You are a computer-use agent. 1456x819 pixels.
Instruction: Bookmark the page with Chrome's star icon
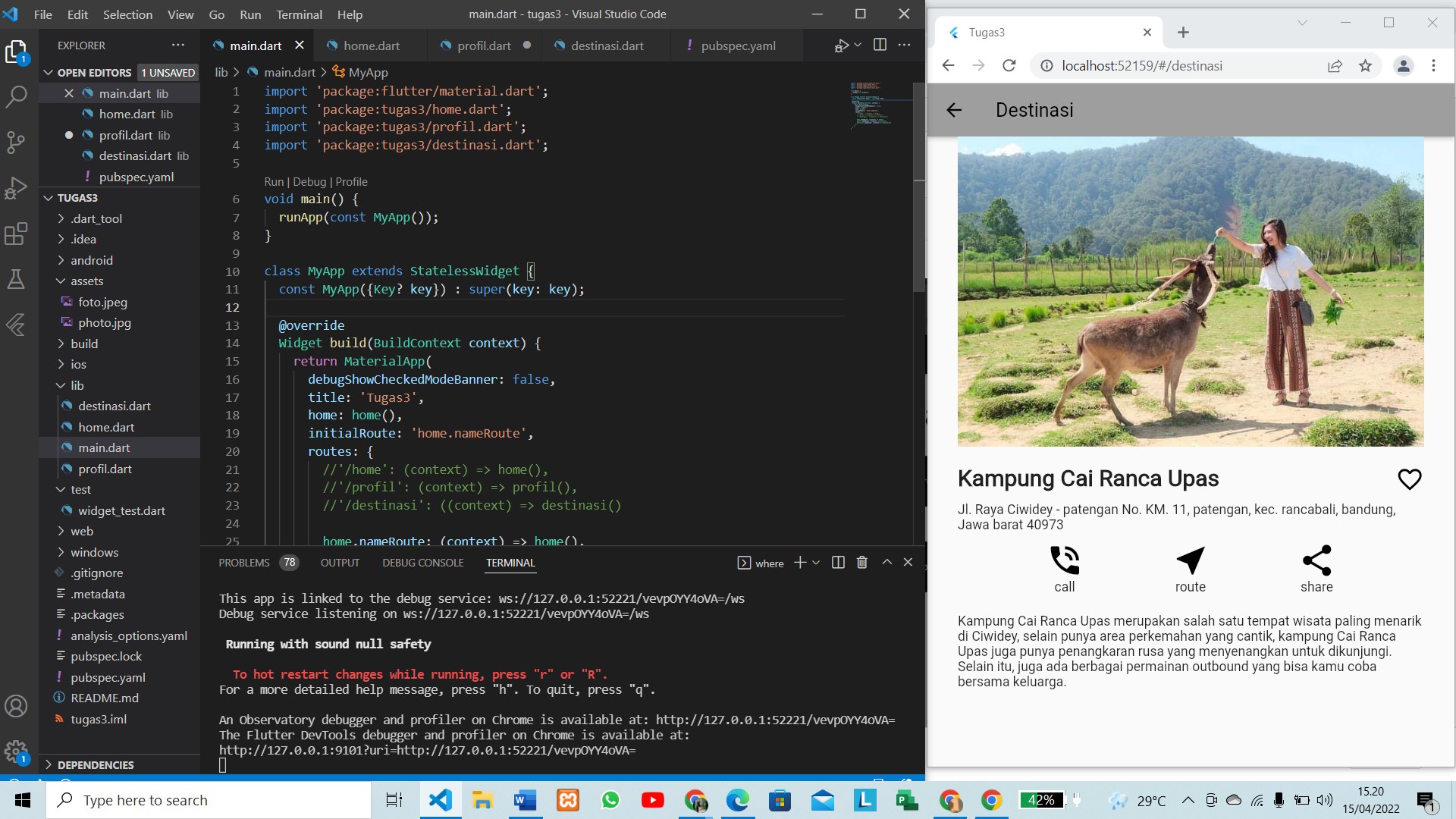point(1366,66)
